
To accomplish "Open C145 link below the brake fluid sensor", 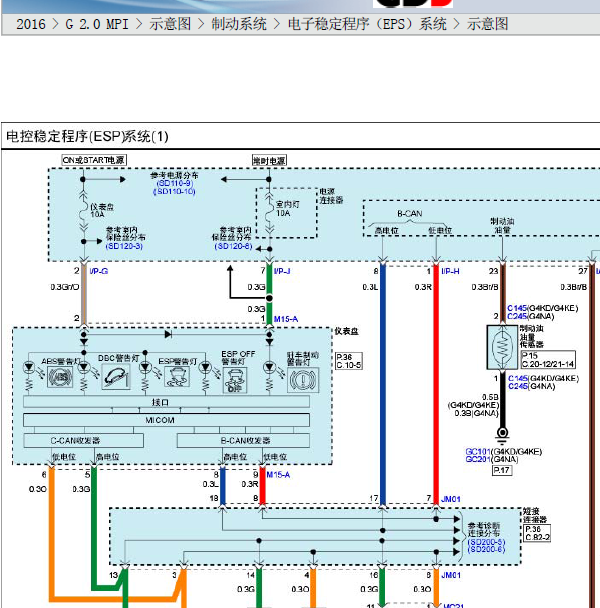I will pos(518,378).
